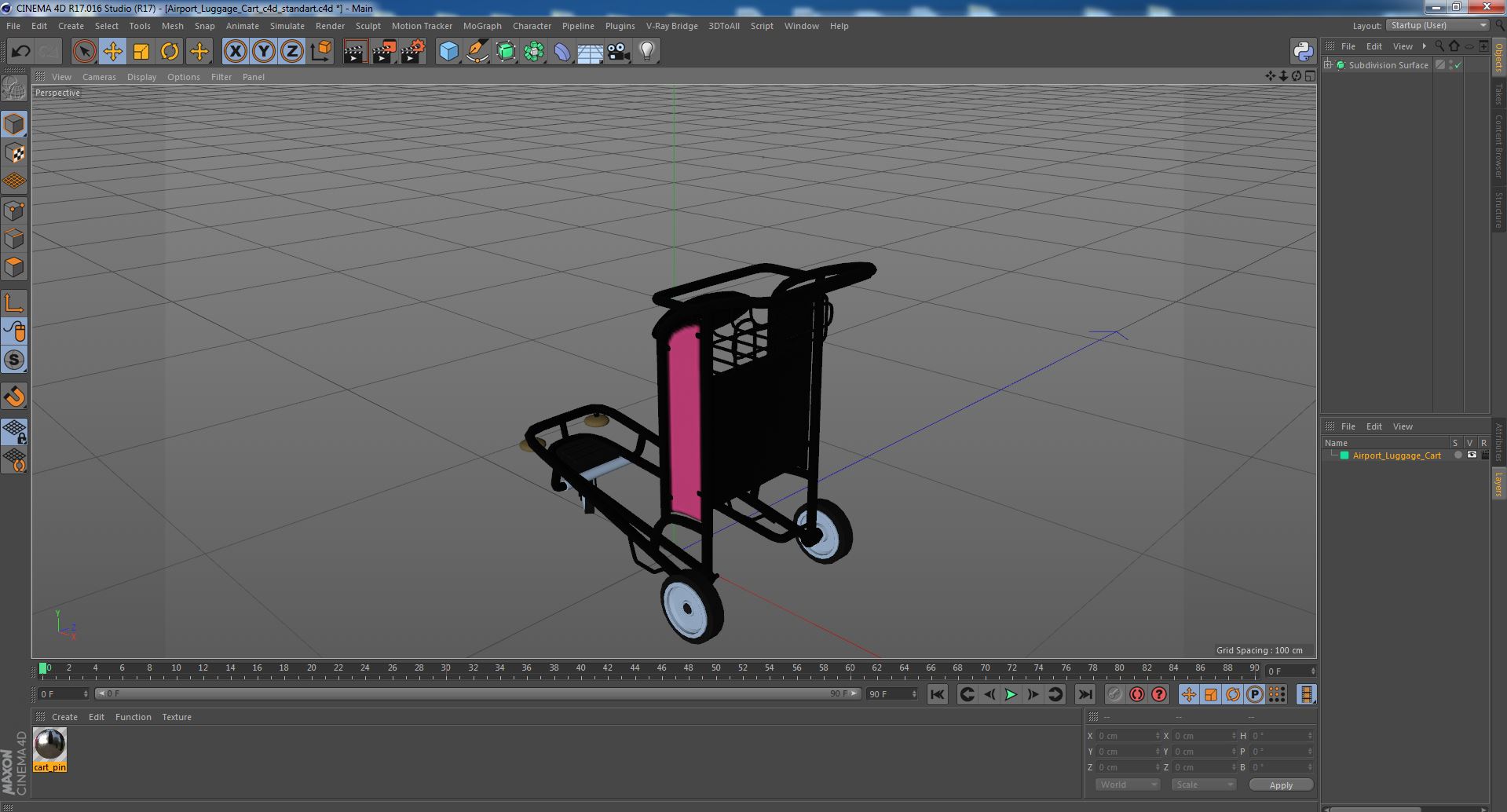
Task: Open the viewport Cameras menu
Action: tap(99, 77)
